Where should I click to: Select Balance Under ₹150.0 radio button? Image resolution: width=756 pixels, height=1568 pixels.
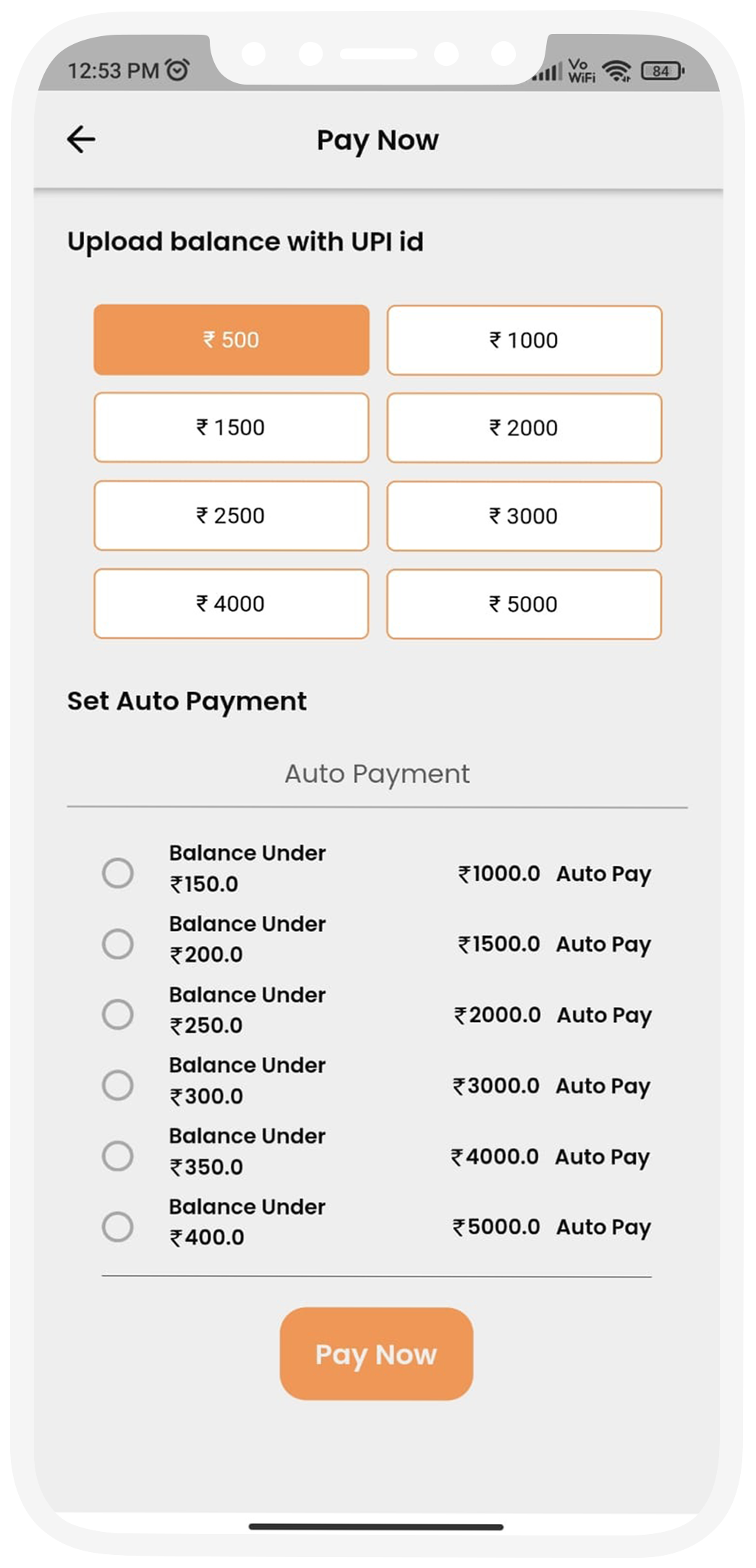(x=118, y=873)
